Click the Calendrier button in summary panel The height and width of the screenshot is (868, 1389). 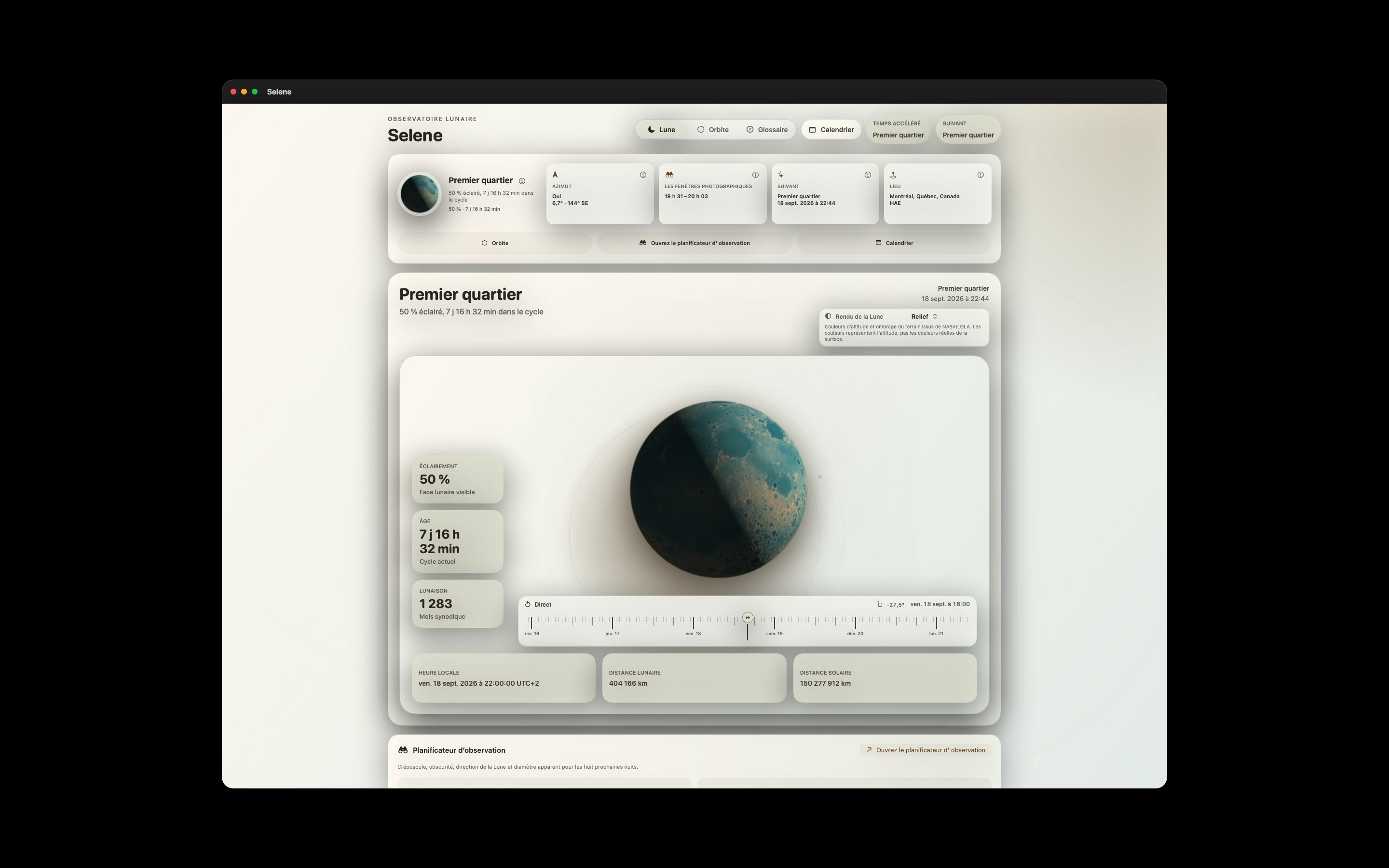tap(894, 243)
